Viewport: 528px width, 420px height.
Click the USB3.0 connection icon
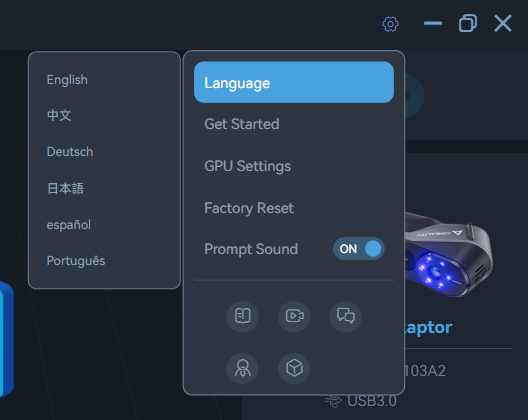pyautogui.click(x=333, y=401)
